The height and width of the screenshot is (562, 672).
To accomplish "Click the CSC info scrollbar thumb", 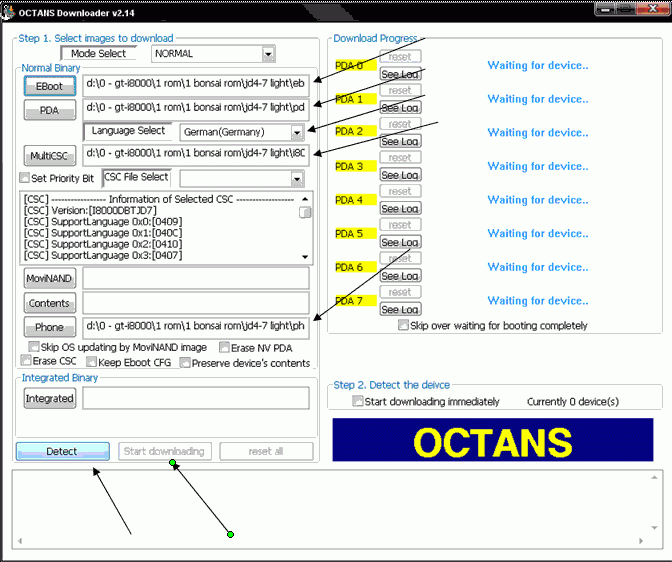I will 305,212.
